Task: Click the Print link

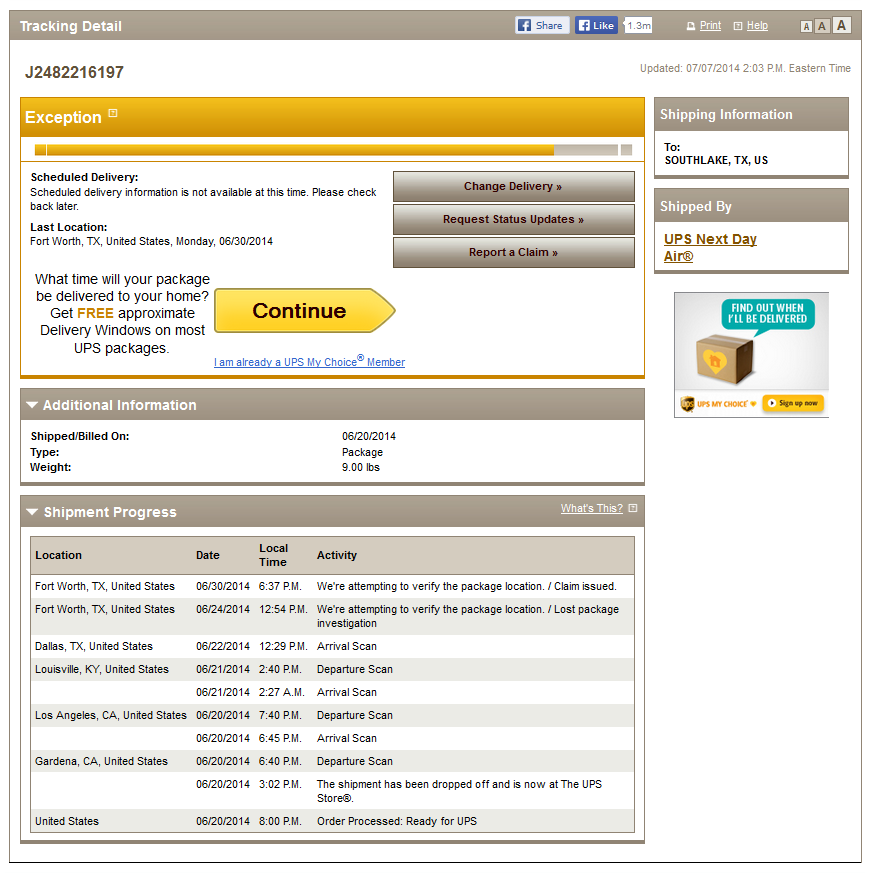Action: [710, 25]
